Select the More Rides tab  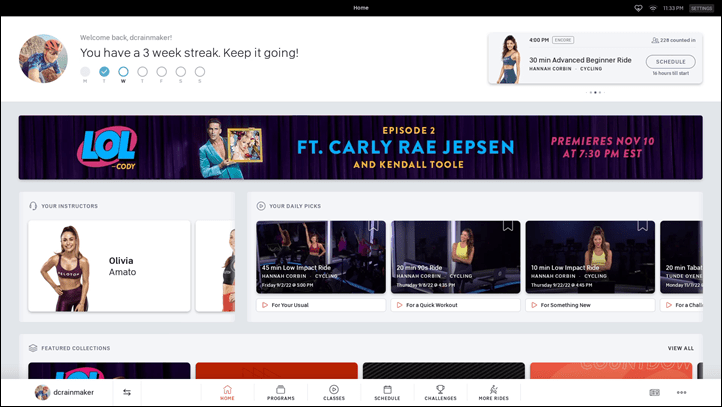click(494, 392)
